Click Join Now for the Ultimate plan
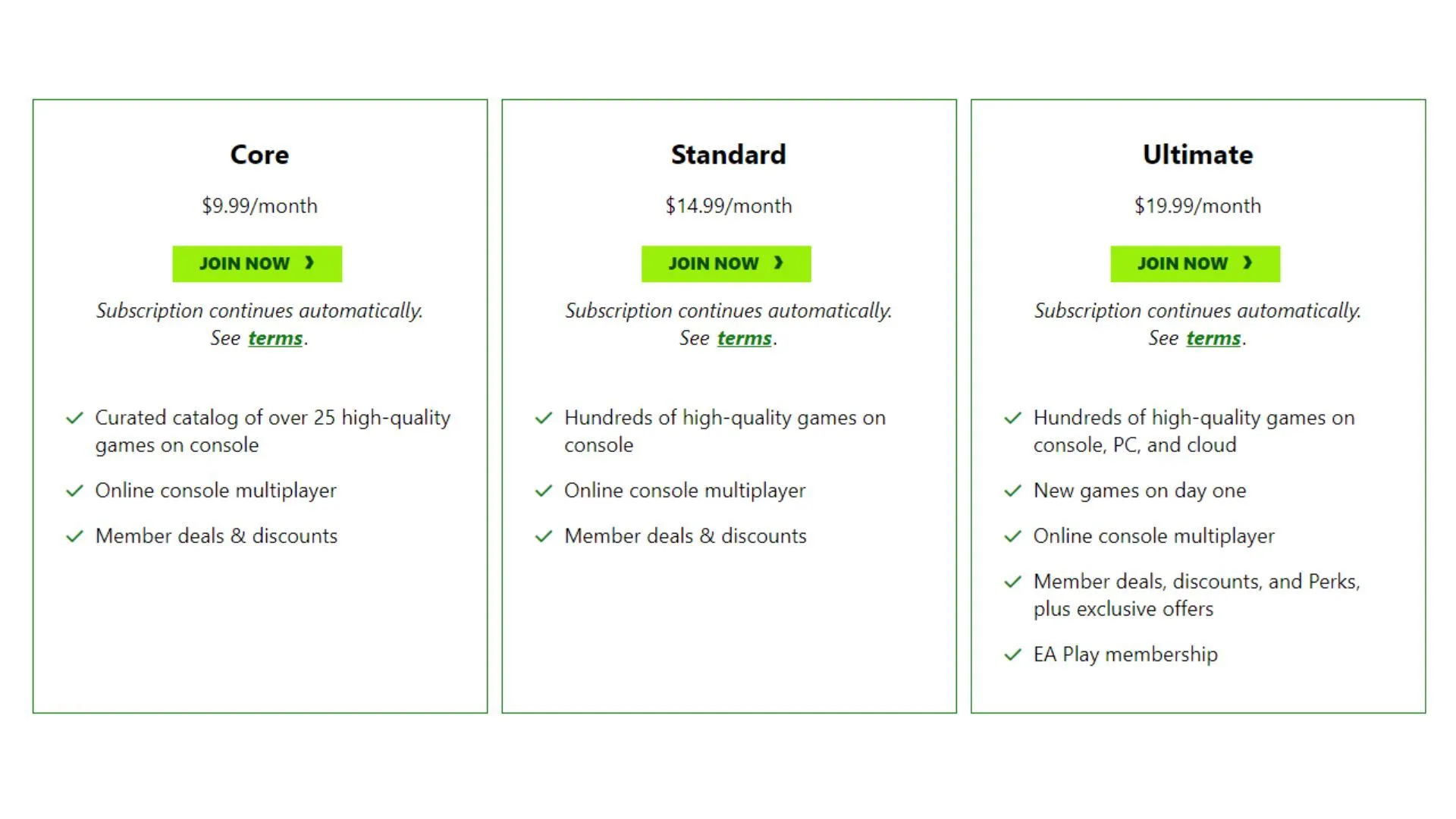This screenshot has height=819, width=1456. coord(1194,263)
